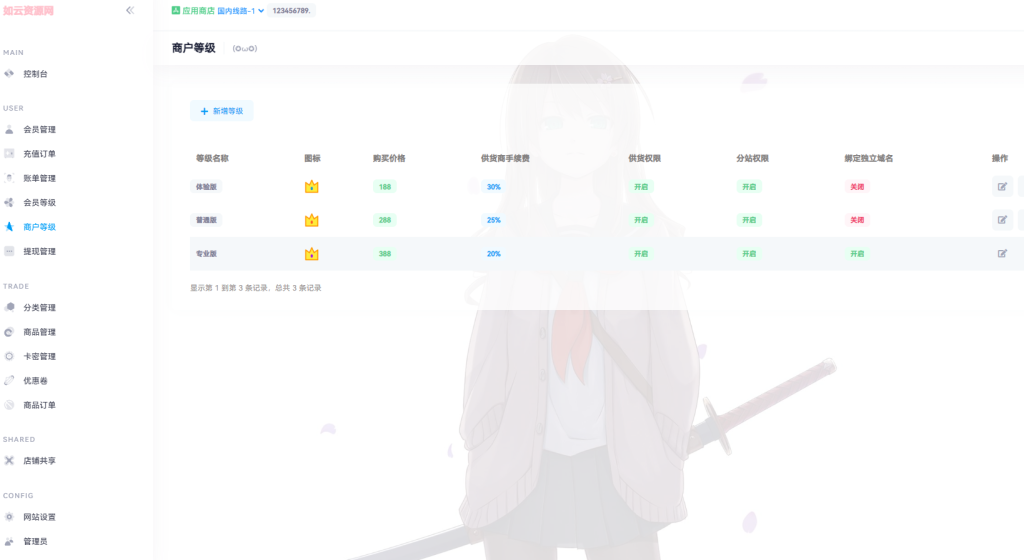Click the gear icon beside 网站设置
This screenshot has height=560, width=1024.
(9, 517)
